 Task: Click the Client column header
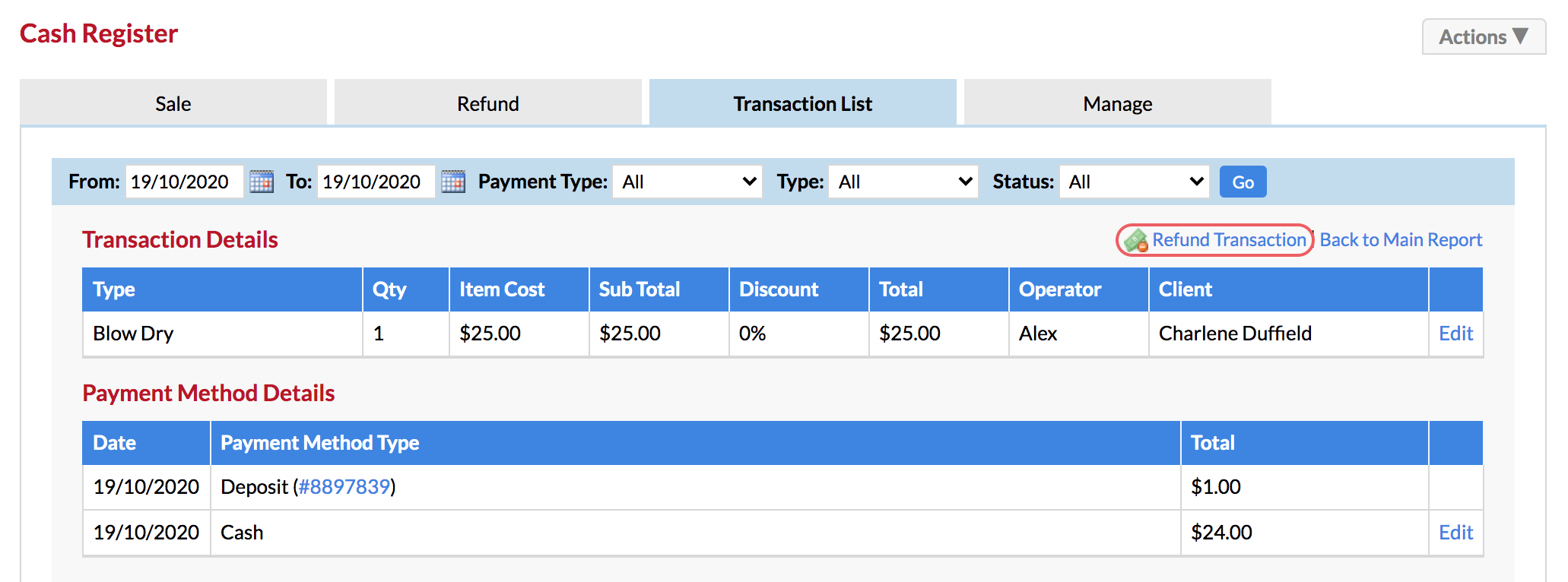pyautogui.click(x=1288, y=289)
